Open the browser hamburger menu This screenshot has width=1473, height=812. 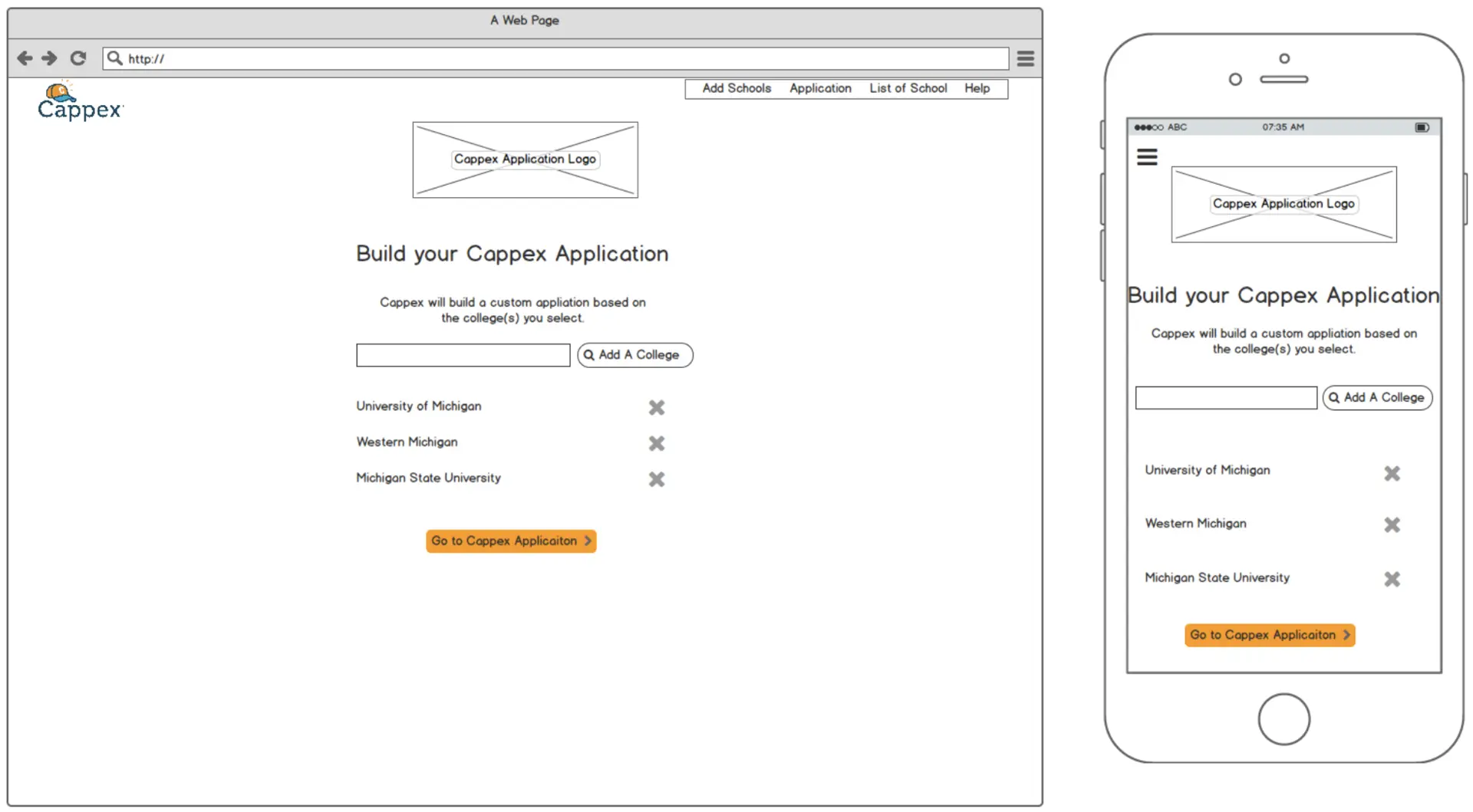coord(1025,58)
